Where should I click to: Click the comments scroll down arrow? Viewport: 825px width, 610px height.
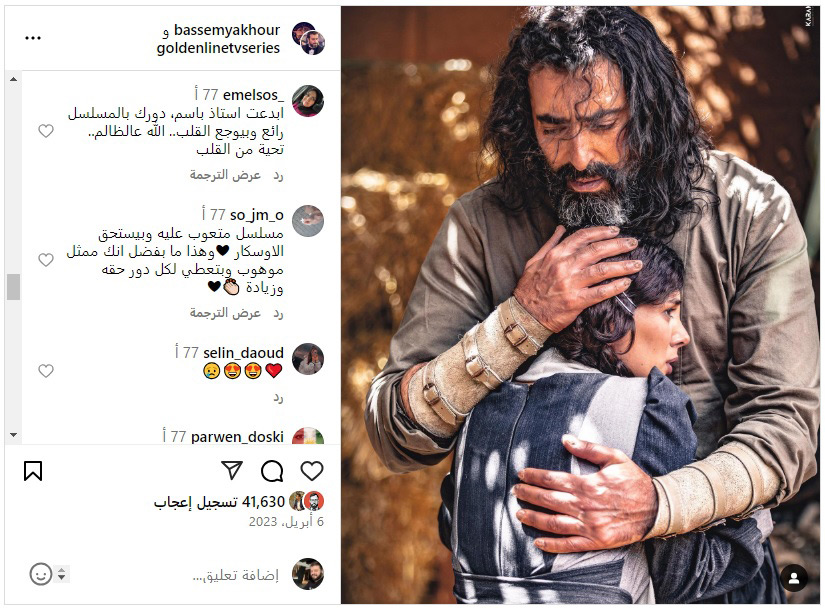14,435
